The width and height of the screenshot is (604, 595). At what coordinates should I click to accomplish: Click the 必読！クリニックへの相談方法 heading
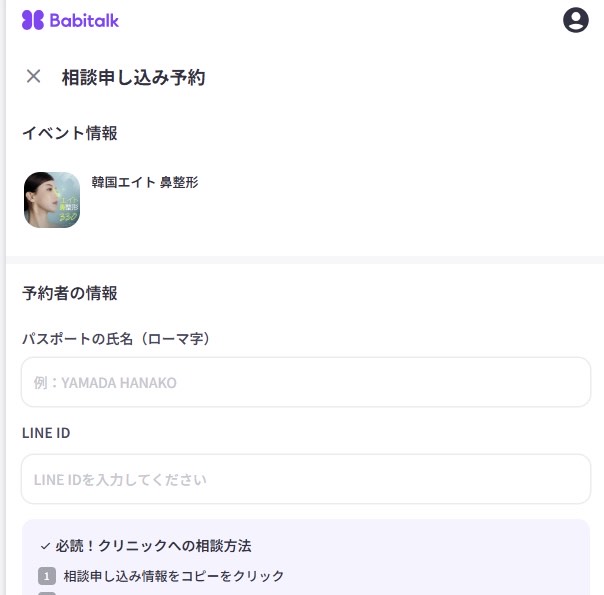tap(153, 546)
